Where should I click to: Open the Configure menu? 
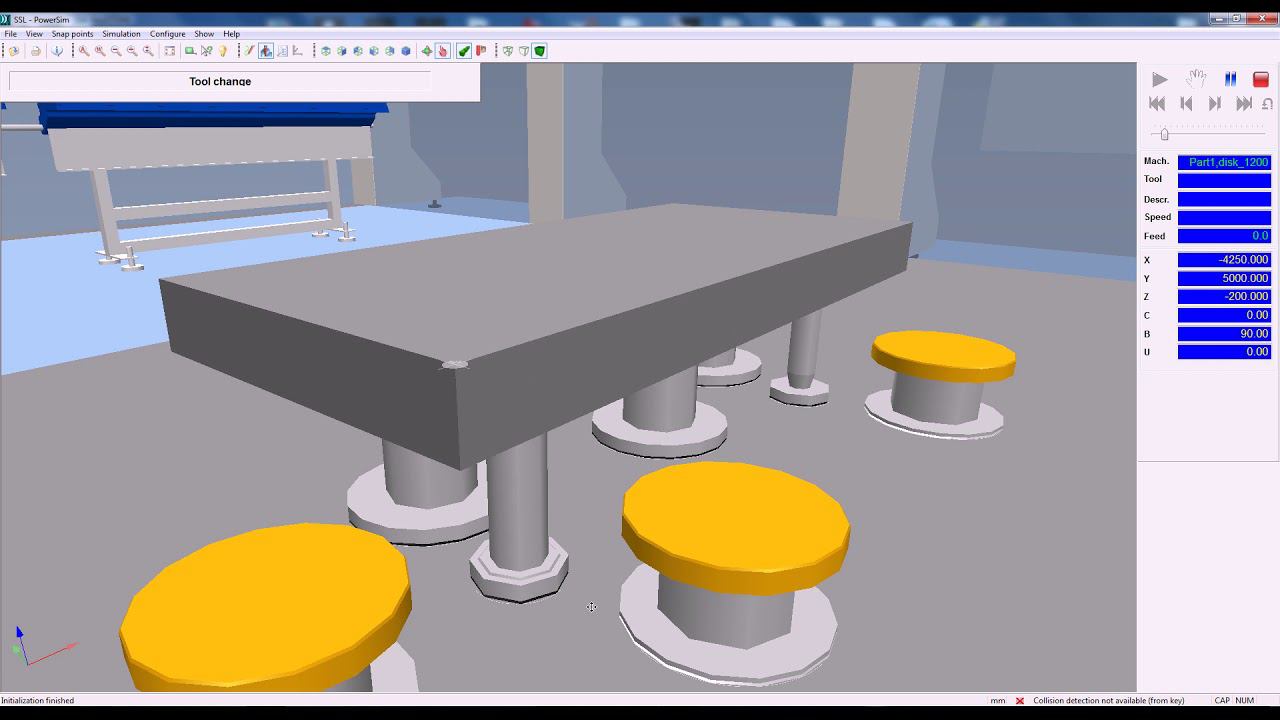168,34
